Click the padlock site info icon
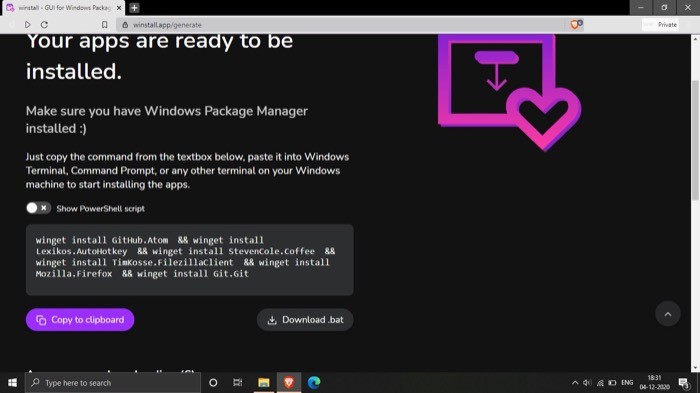700x393 pixels. click(x=125, y=25)
